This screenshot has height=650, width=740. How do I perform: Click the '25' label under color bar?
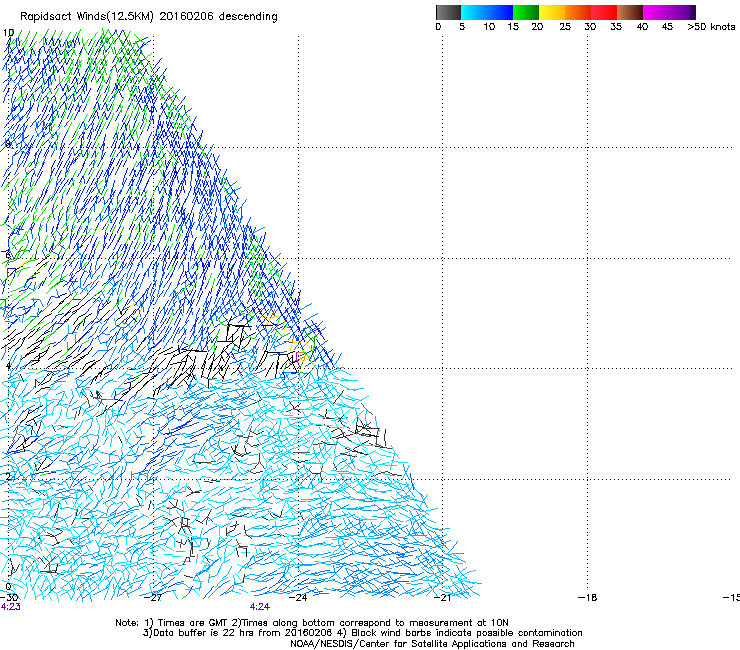point(565,27)
